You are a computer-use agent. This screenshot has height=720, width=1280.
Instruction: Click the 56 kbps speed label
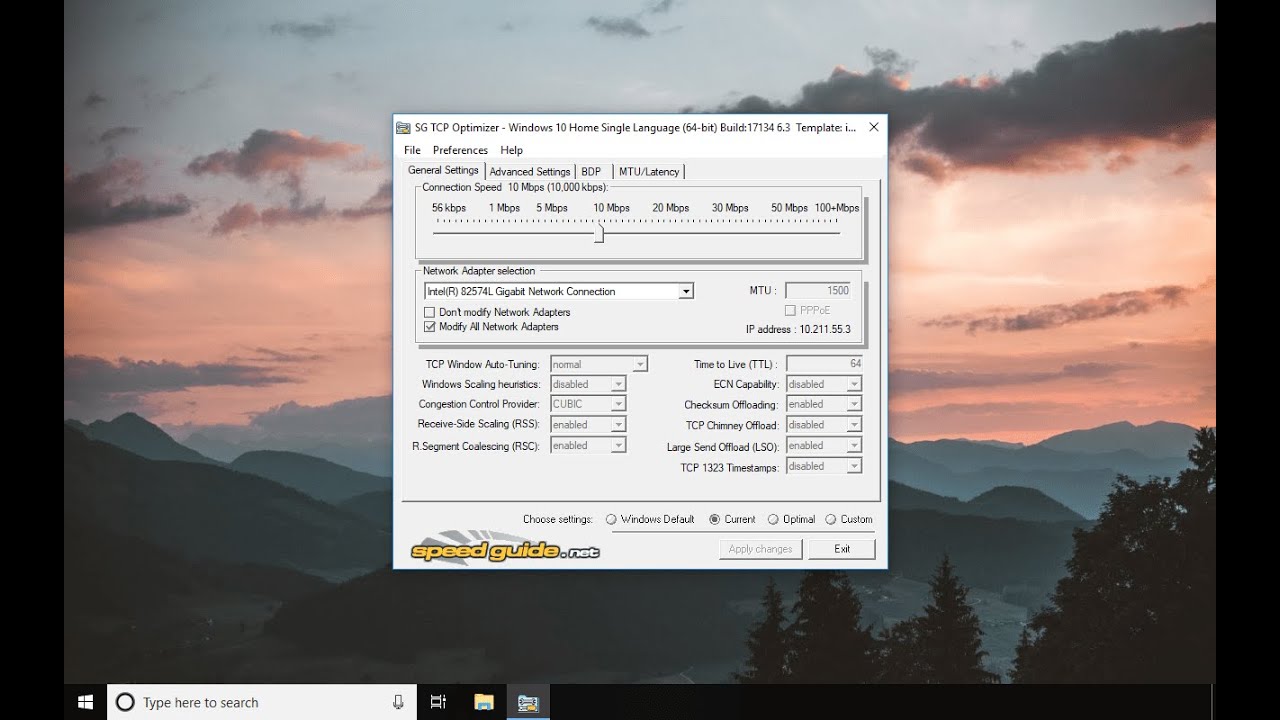pos(449,208)
